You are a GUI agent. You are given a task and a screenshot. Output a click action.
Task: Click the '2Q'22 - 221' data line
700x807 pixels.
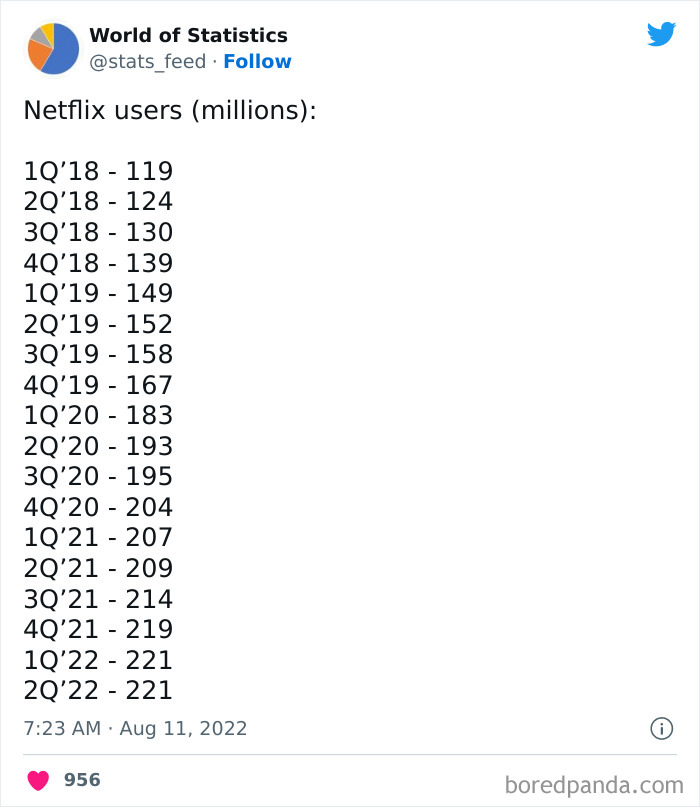[x=98, y=690]
